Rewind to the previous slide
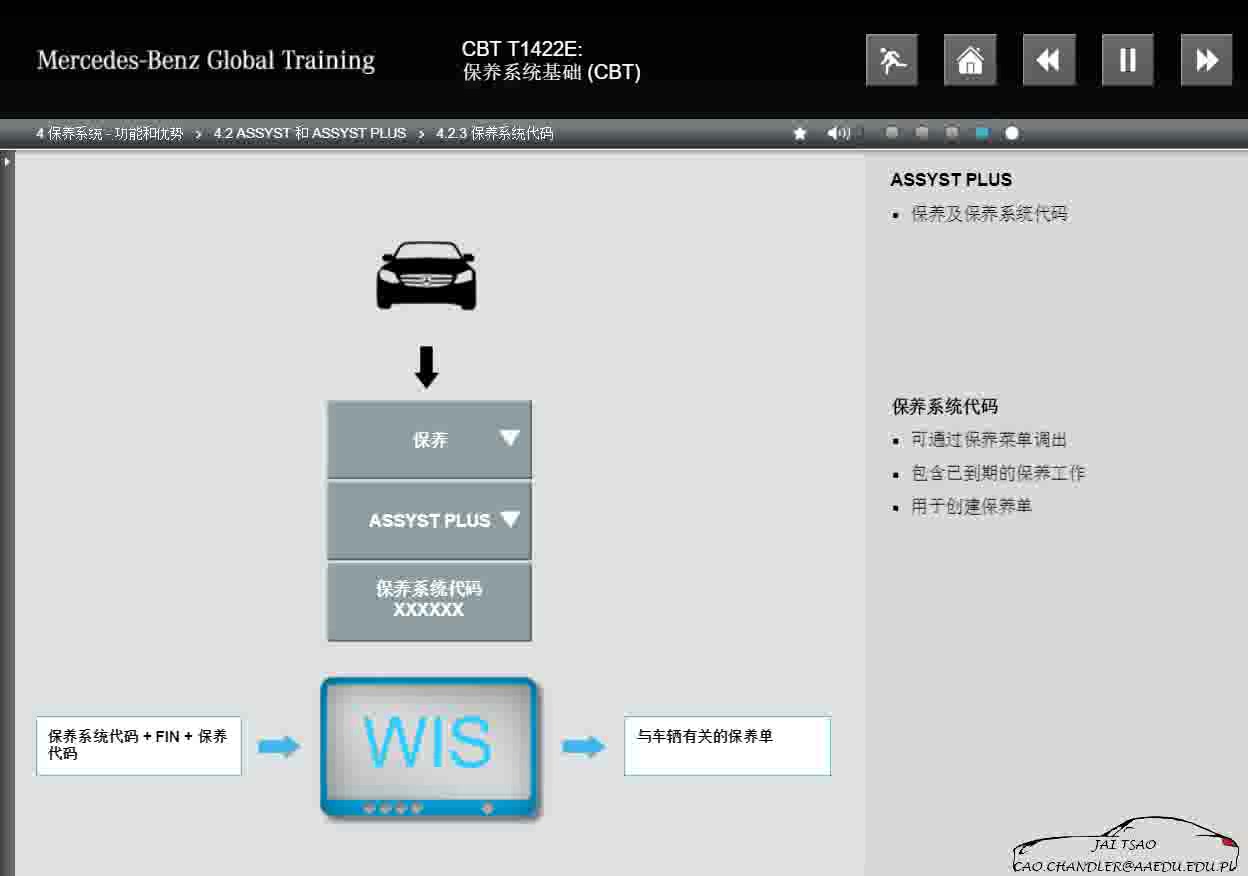 click(x=1049, y=60)
